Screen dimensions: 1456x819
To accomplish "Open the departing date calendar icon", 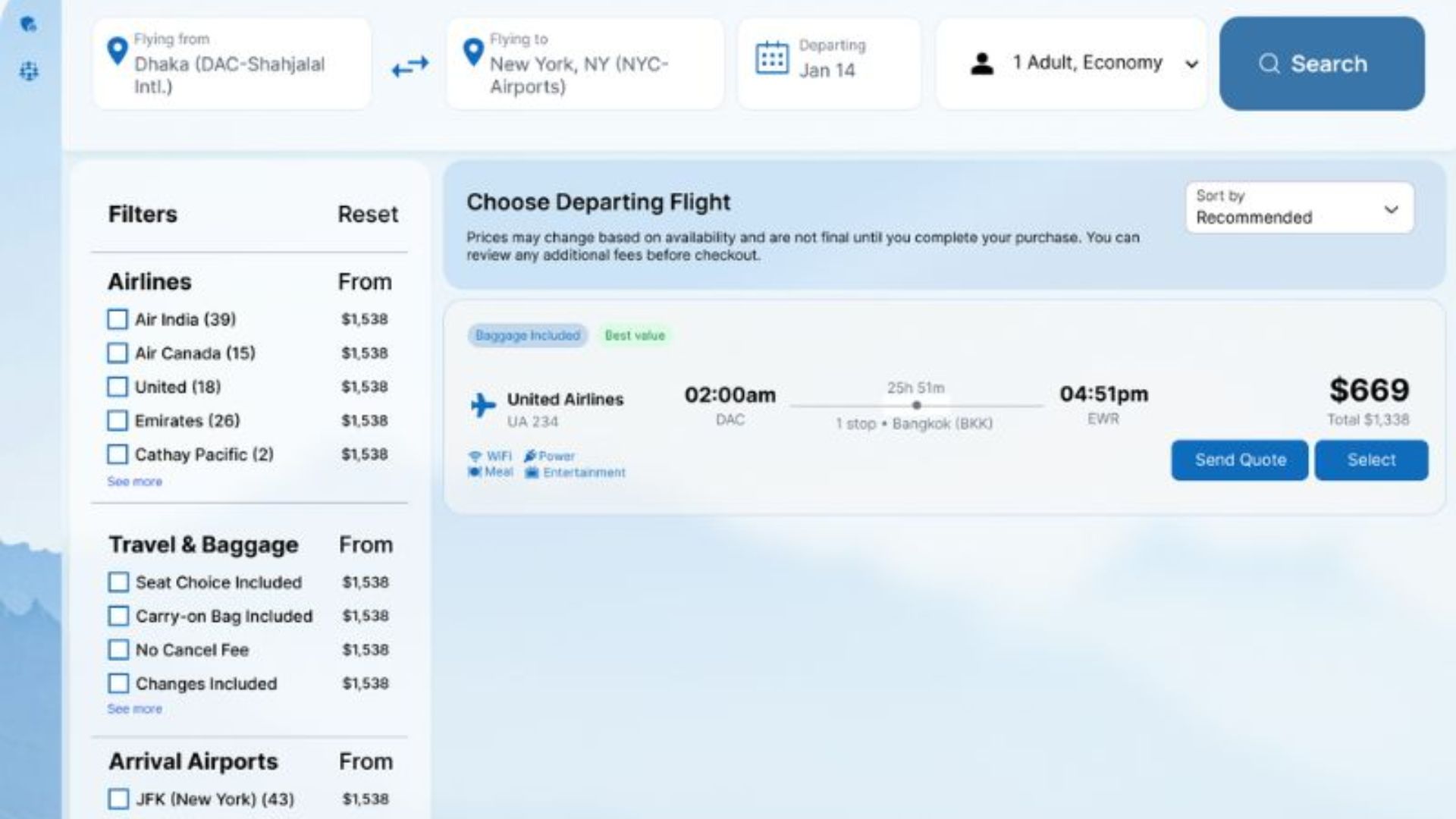I will click(x=772, y=58).
